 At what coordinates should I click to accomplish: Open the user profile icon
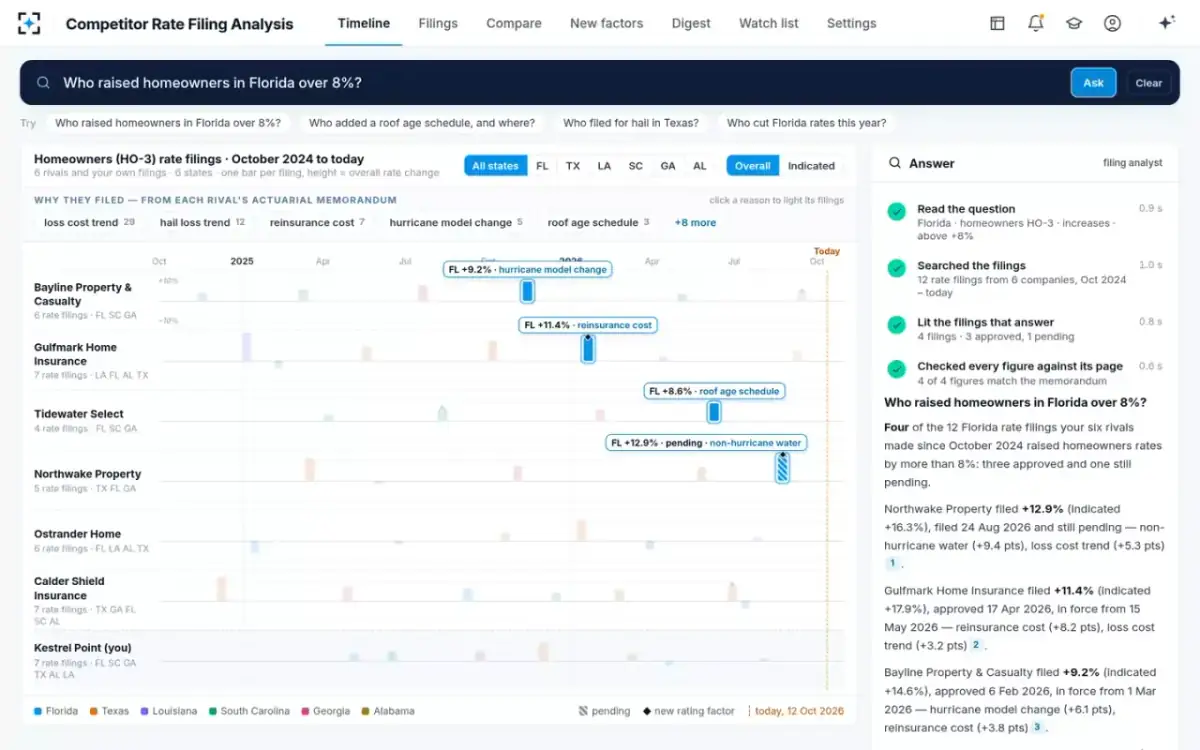pos(1112,23)
